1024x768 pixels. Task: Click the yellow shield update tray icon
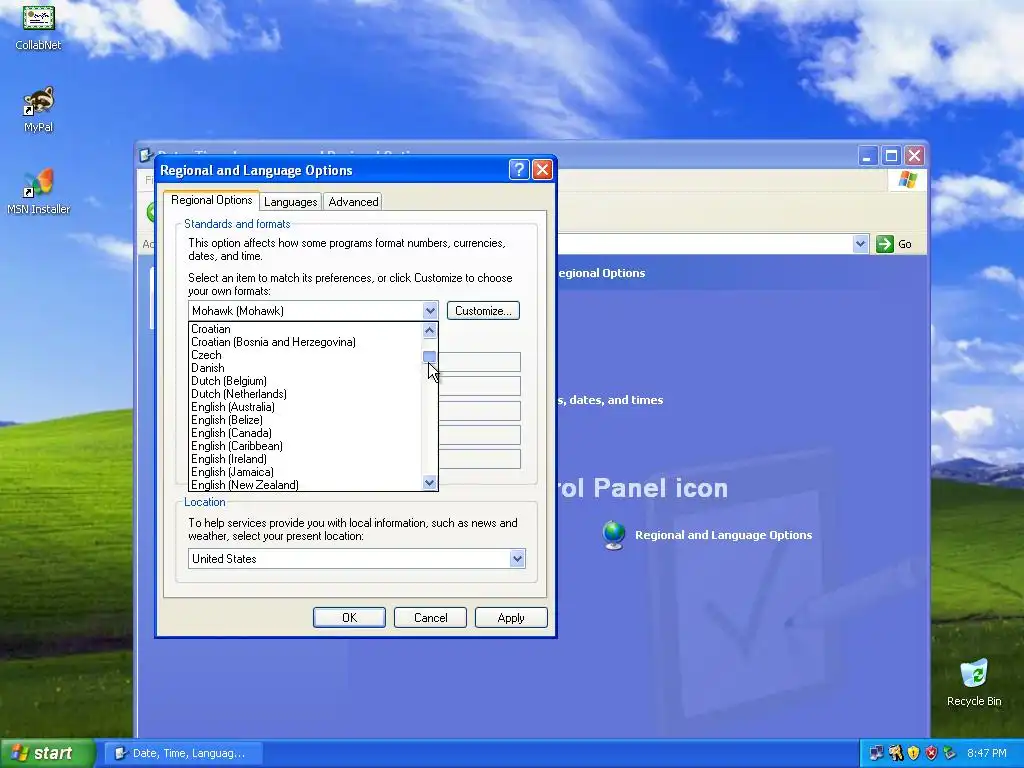click(913, 753)
